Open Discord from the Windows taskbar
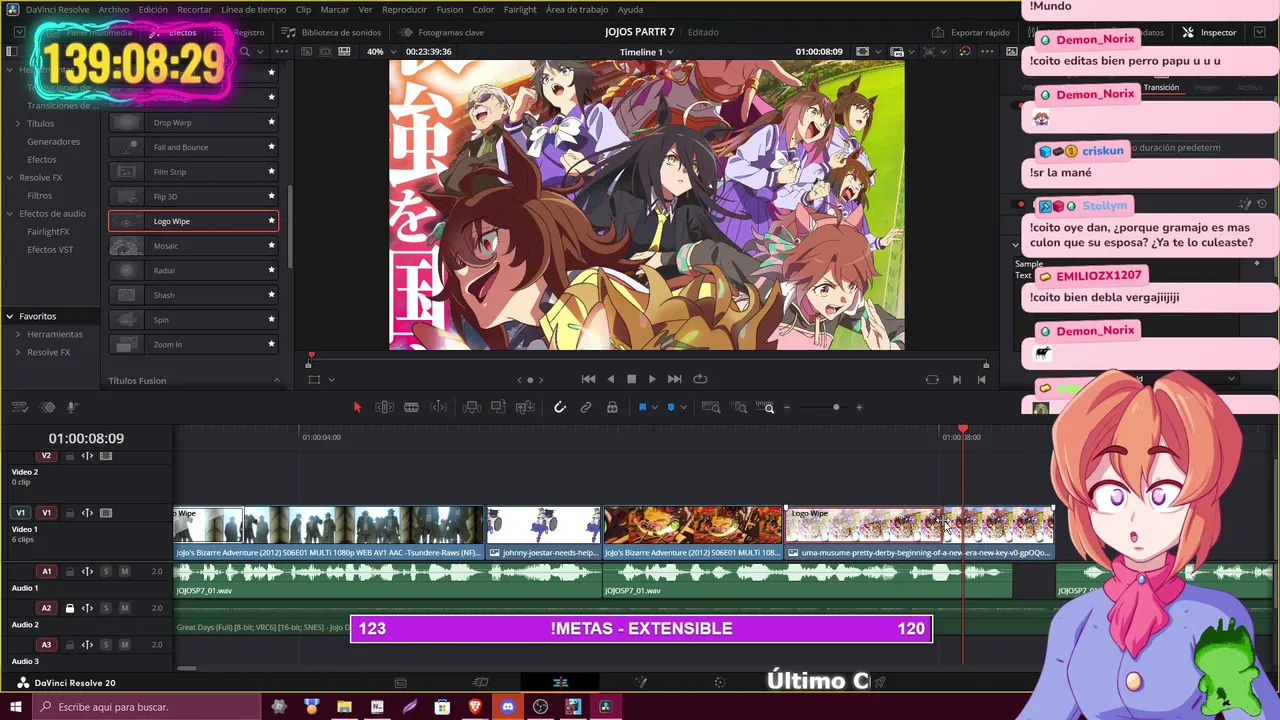 508,707
